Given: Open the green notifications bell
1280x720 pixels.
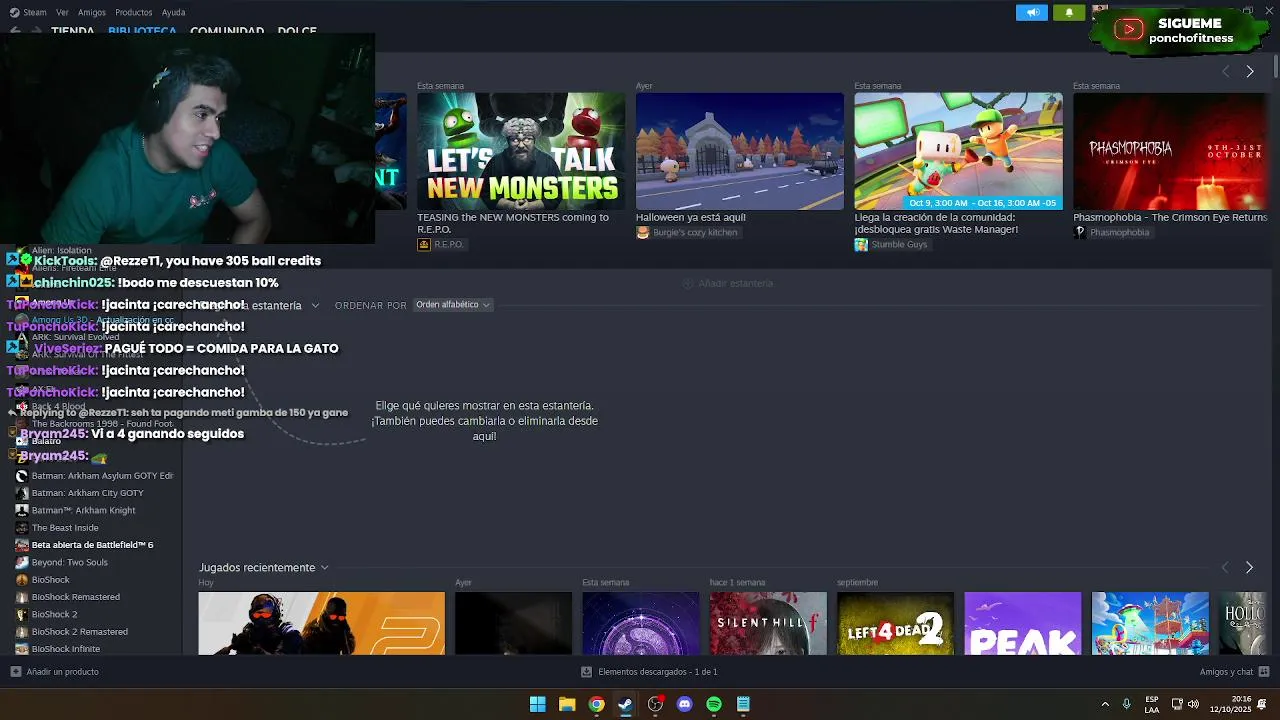Looking at the screenshot, I should 1069,12.
